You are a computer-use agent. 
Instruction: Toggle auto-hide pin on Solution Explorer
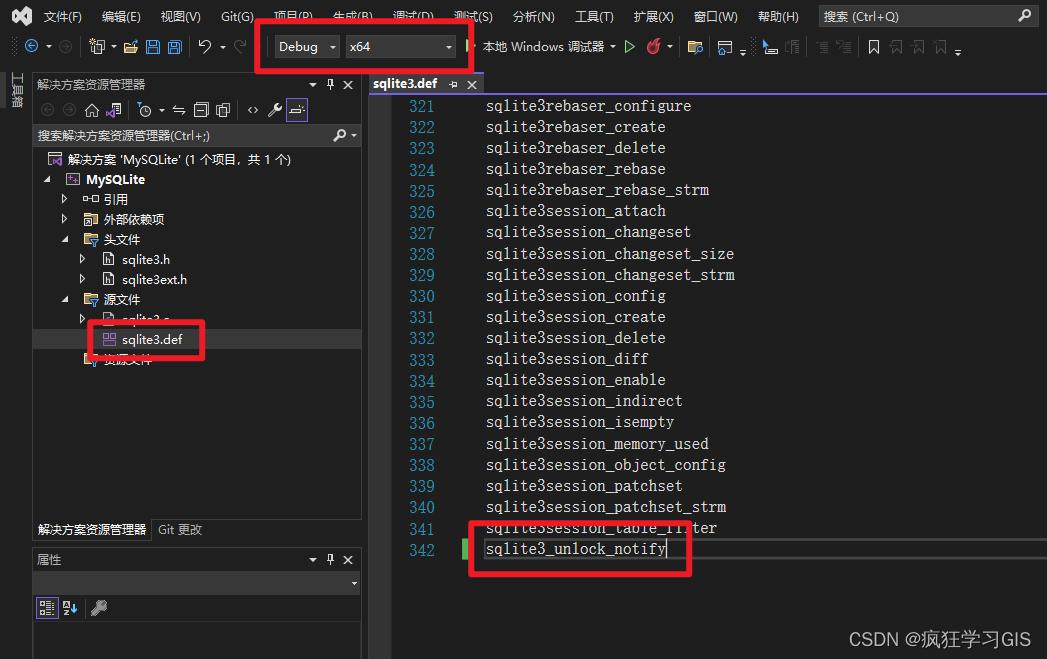[x=330, y=84]
